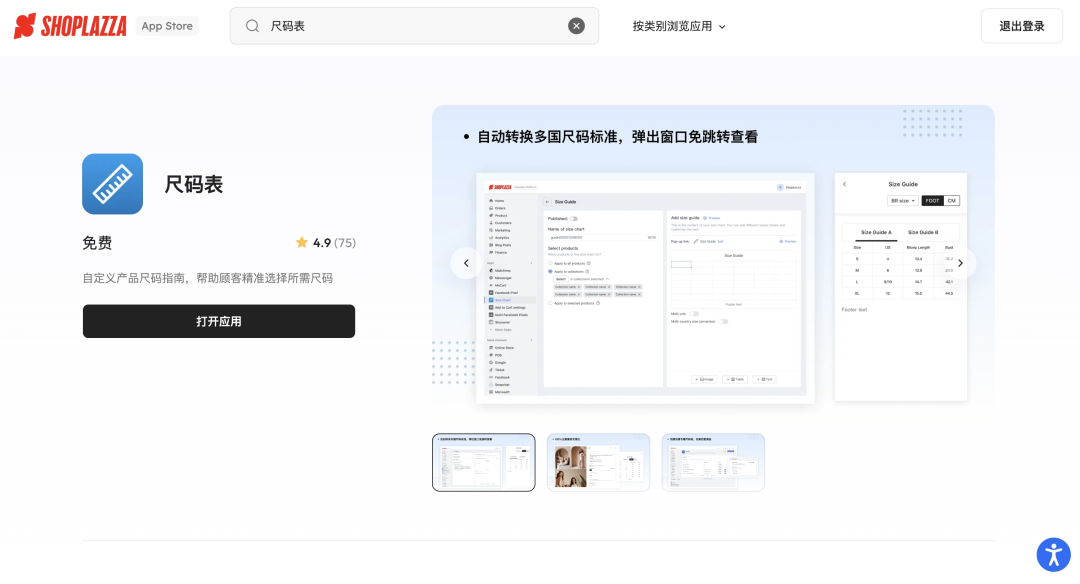The width and height of the screenshot is (1080, 584).
Task: Show previous screenshot with left arrow
Action: click(x=466, y=263)
